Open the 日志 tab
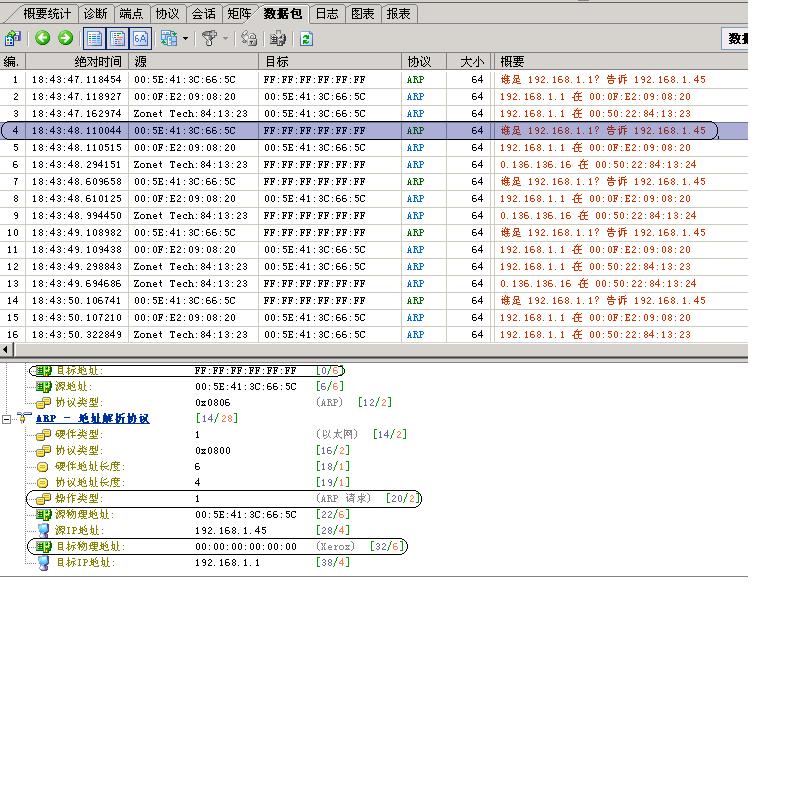 click(326, 13)
